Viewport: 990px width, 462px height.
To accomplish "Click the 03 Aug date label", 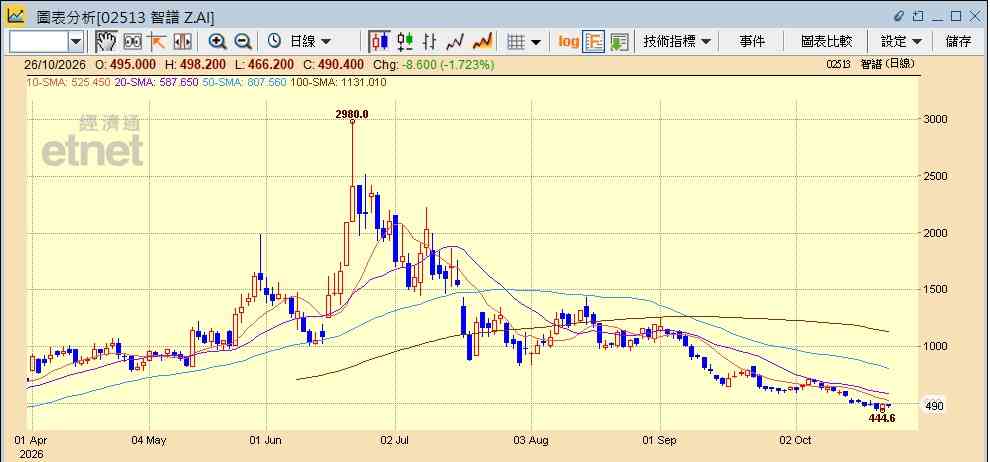I will (x=532, y=441).
